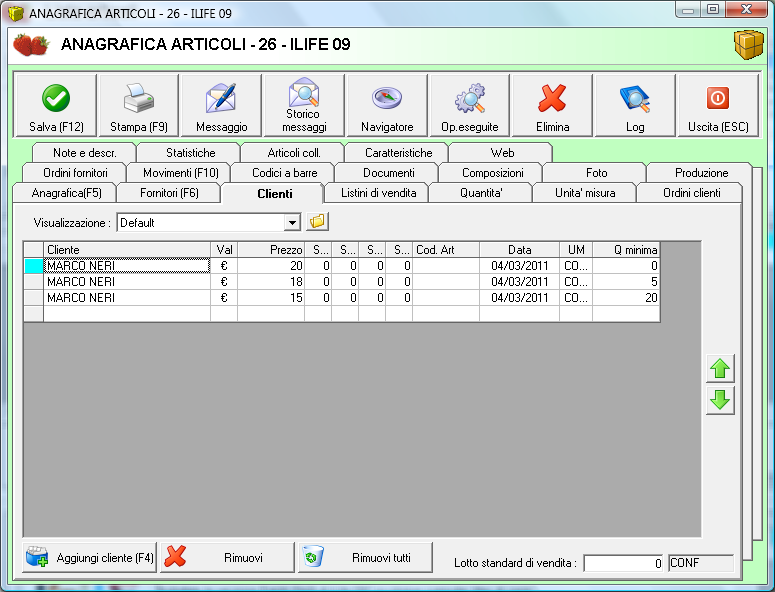
Task: Click the strawberry logo in header
Action: [x=31, y=44]
